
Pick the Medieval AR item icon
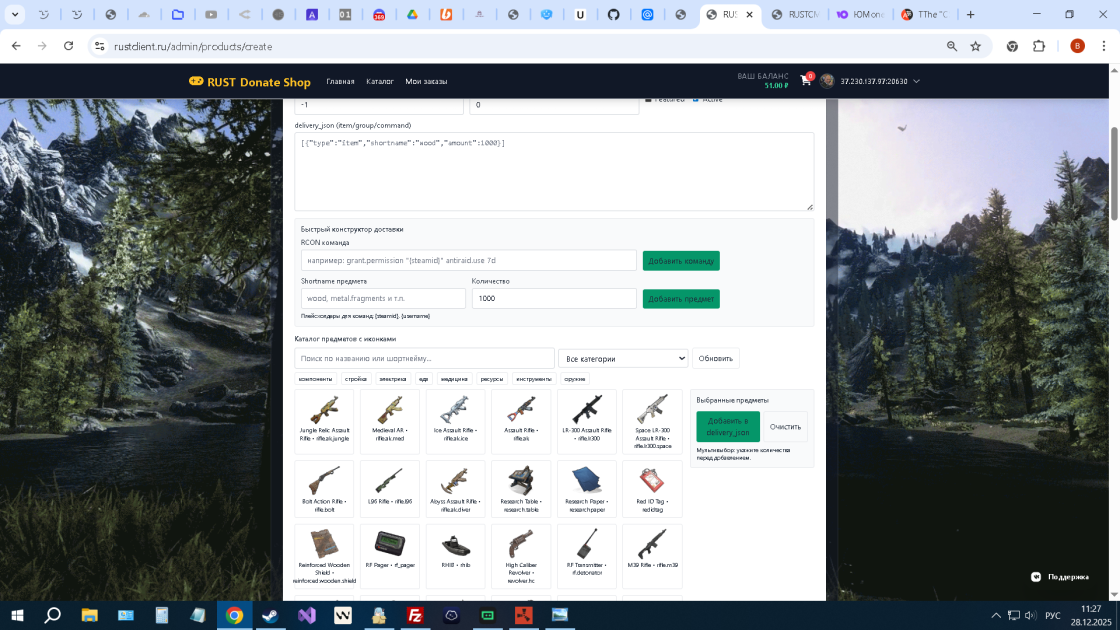click(389, 410)
